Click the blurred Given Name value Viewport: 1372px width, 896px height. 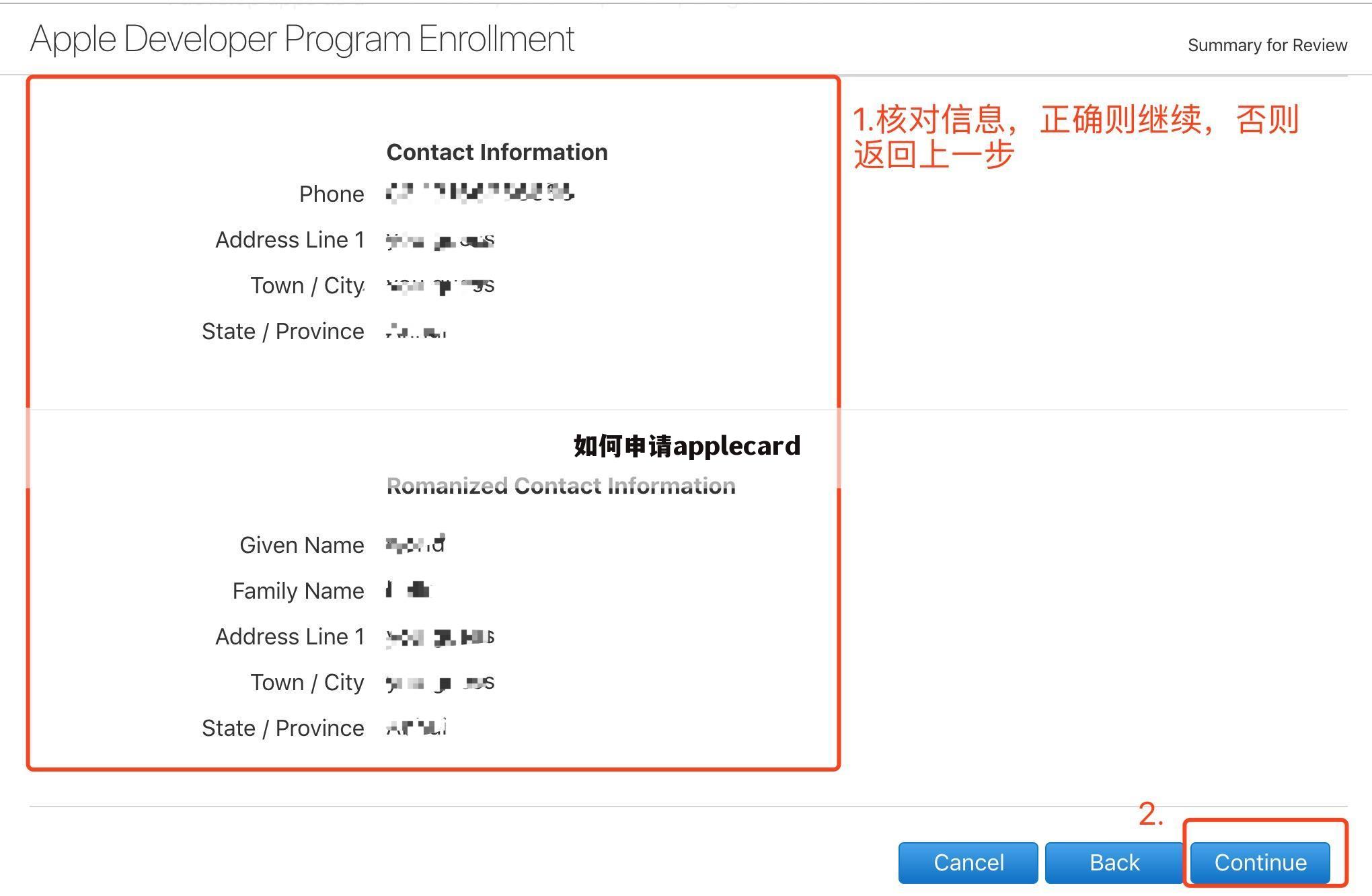416,544
